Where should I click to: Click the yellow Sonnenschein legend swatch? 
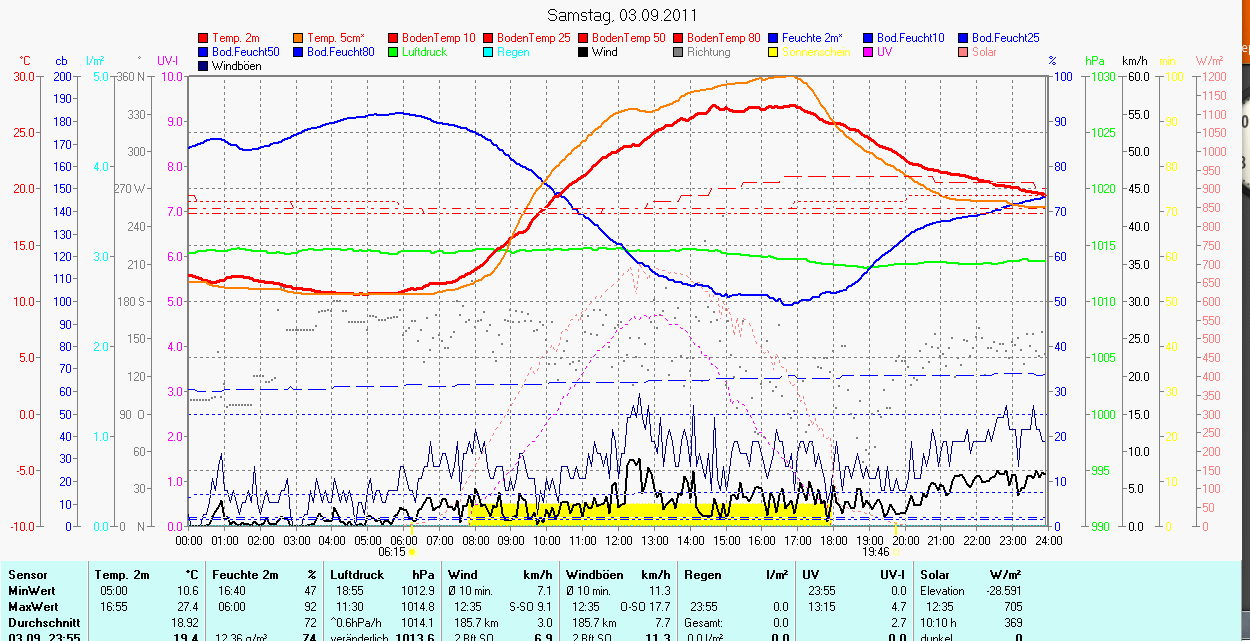(774, 51)
